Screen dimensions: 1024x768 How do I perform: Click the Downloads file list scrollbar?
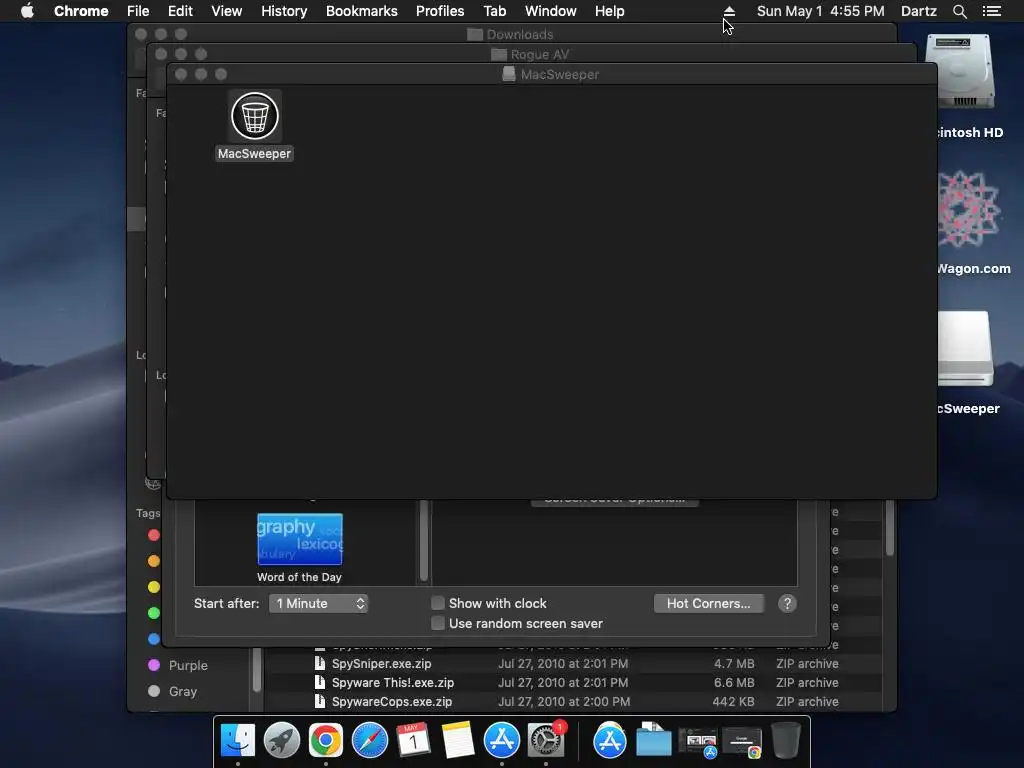(889, 528)
